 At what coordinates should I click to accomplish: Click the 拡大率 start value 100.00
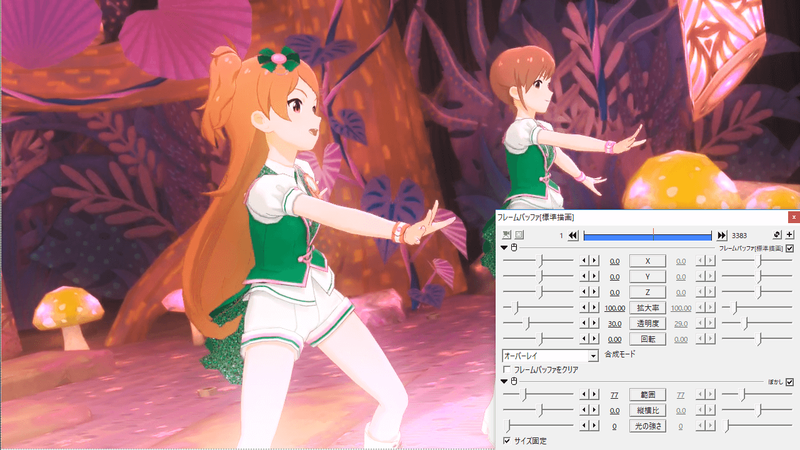click(614, 308)
